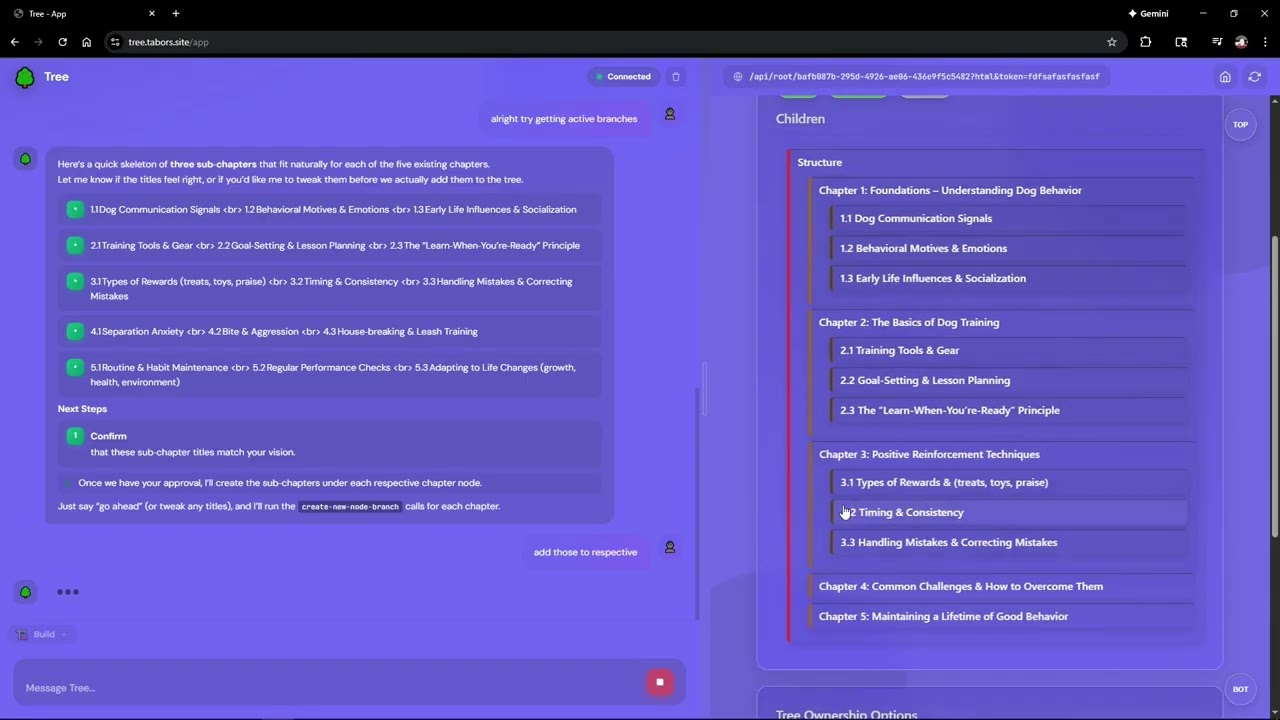Click the green step 1 Confirm badge
This screenshot has width=1280, height=720.
click(x=75, y=436)
